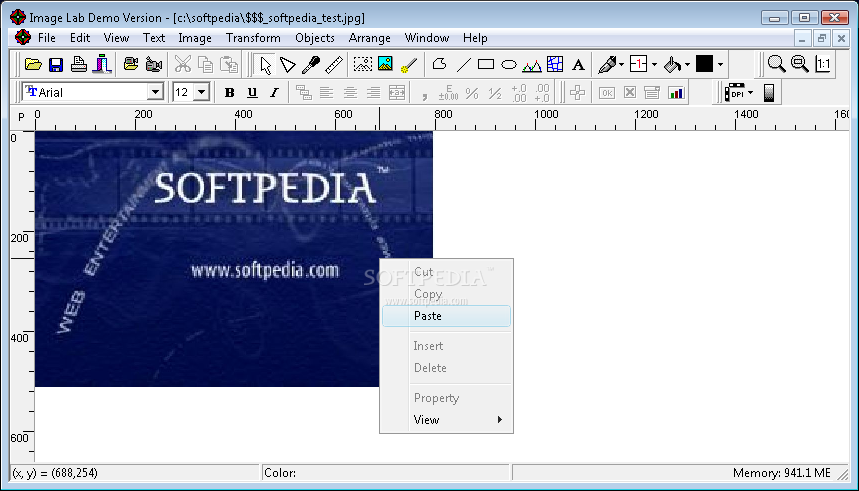Open the Transform menu
Image resolution: width=859 pixels, height=491 pixels.
[253, 38]
